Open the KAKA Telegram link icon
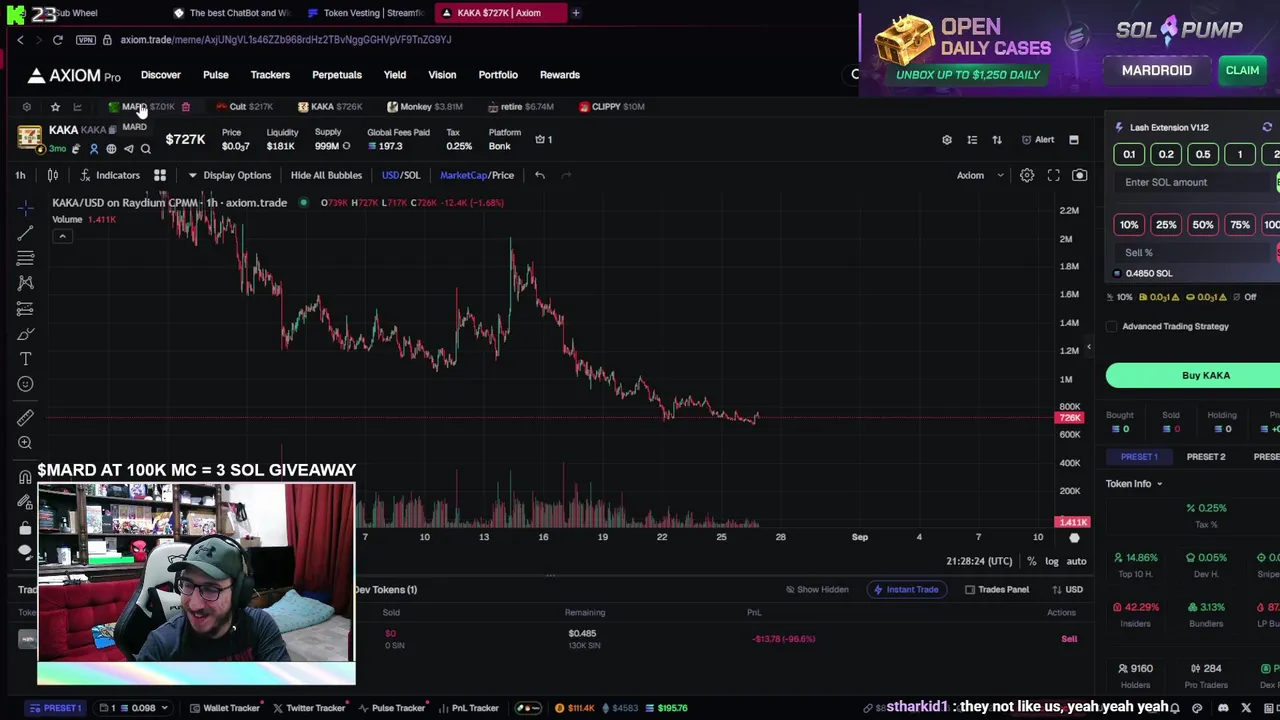1280x720 pixels. [128, 149]
